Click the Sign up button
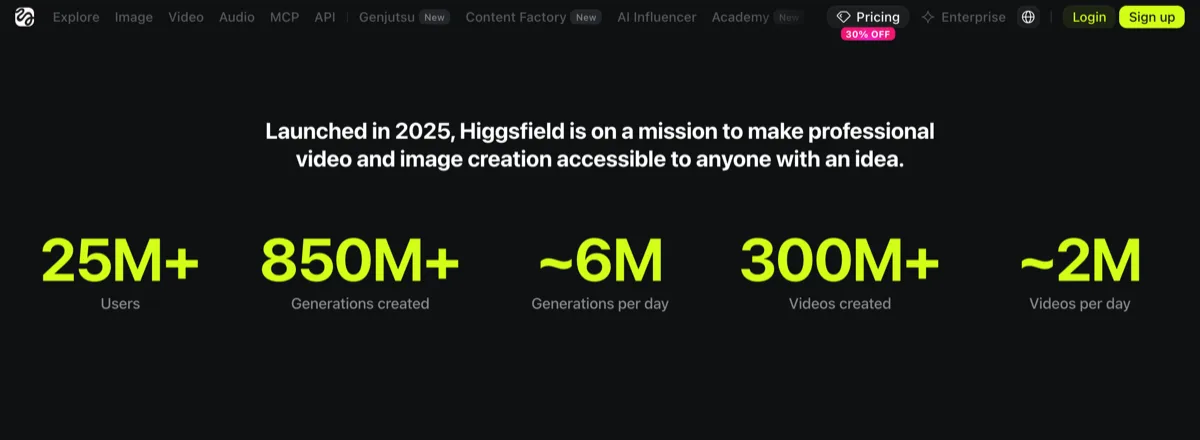Viewport: 1200px width, 440px height. tap(1152, 17)
